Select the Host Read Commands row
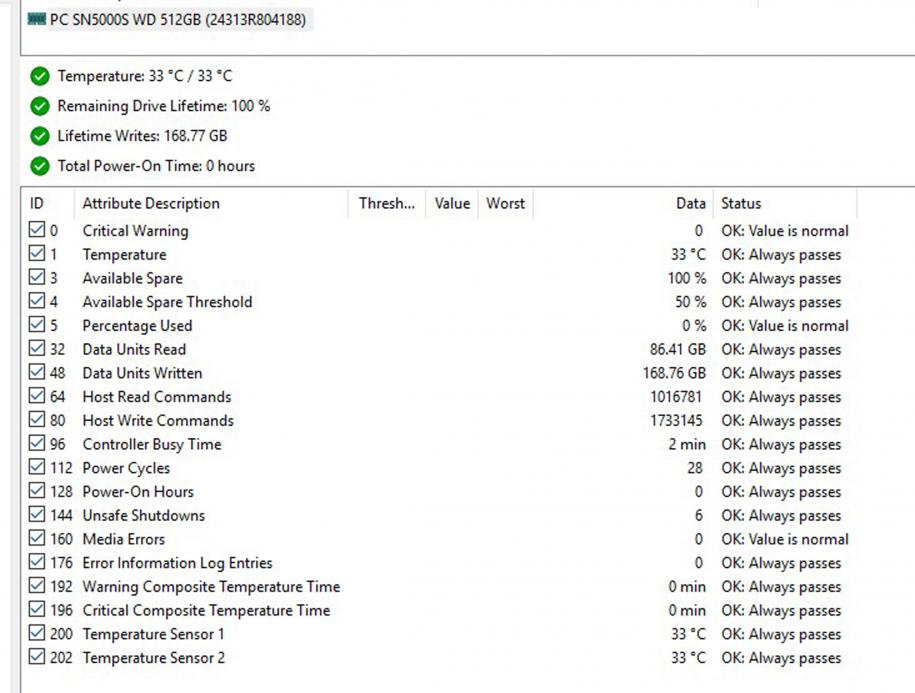915x693 pixels. click(x=156, y=397)
